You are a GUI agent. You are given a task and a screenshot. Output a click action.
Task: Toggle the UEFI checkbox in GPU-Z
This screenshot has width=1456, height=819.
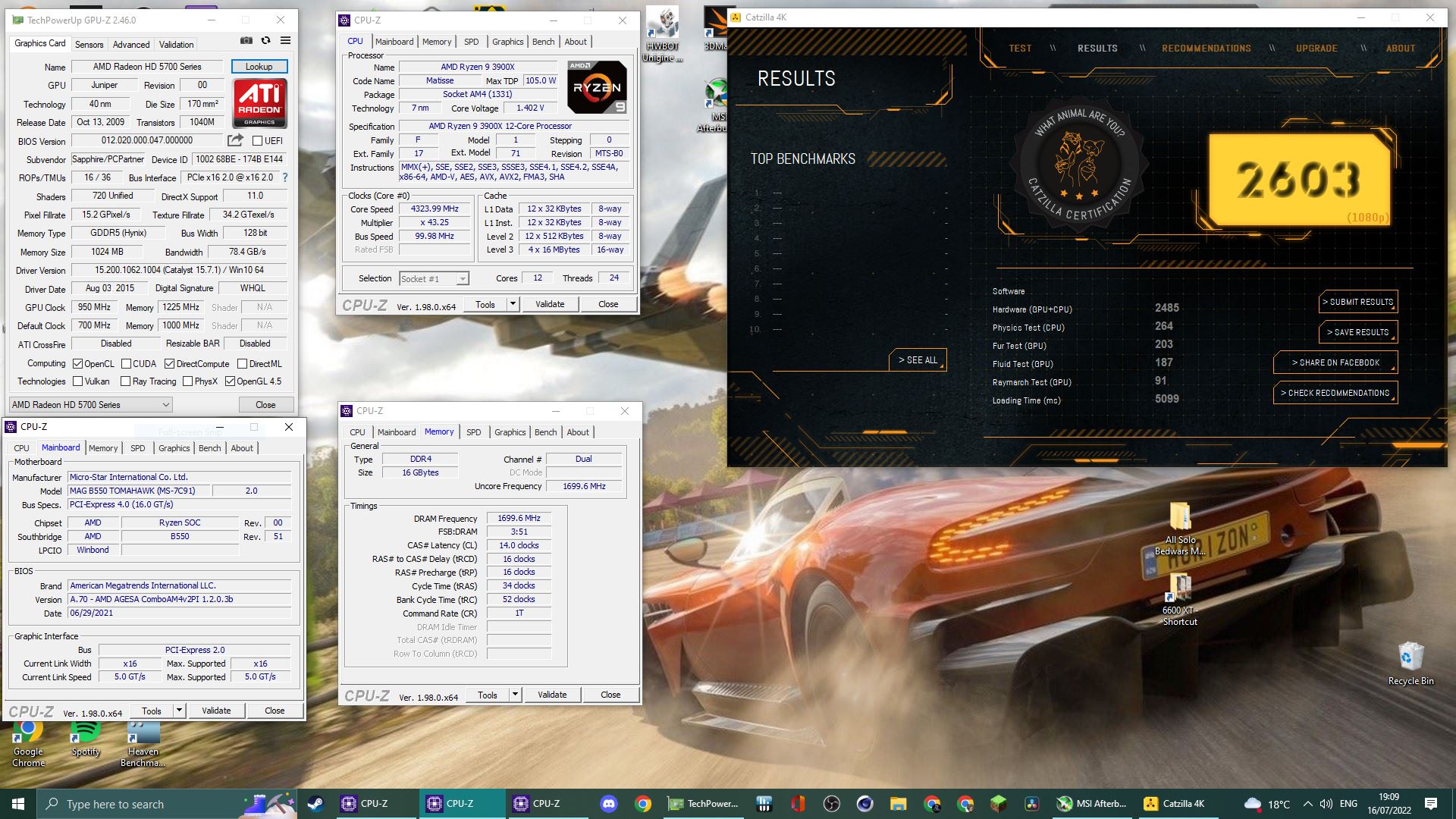(257, 140)
